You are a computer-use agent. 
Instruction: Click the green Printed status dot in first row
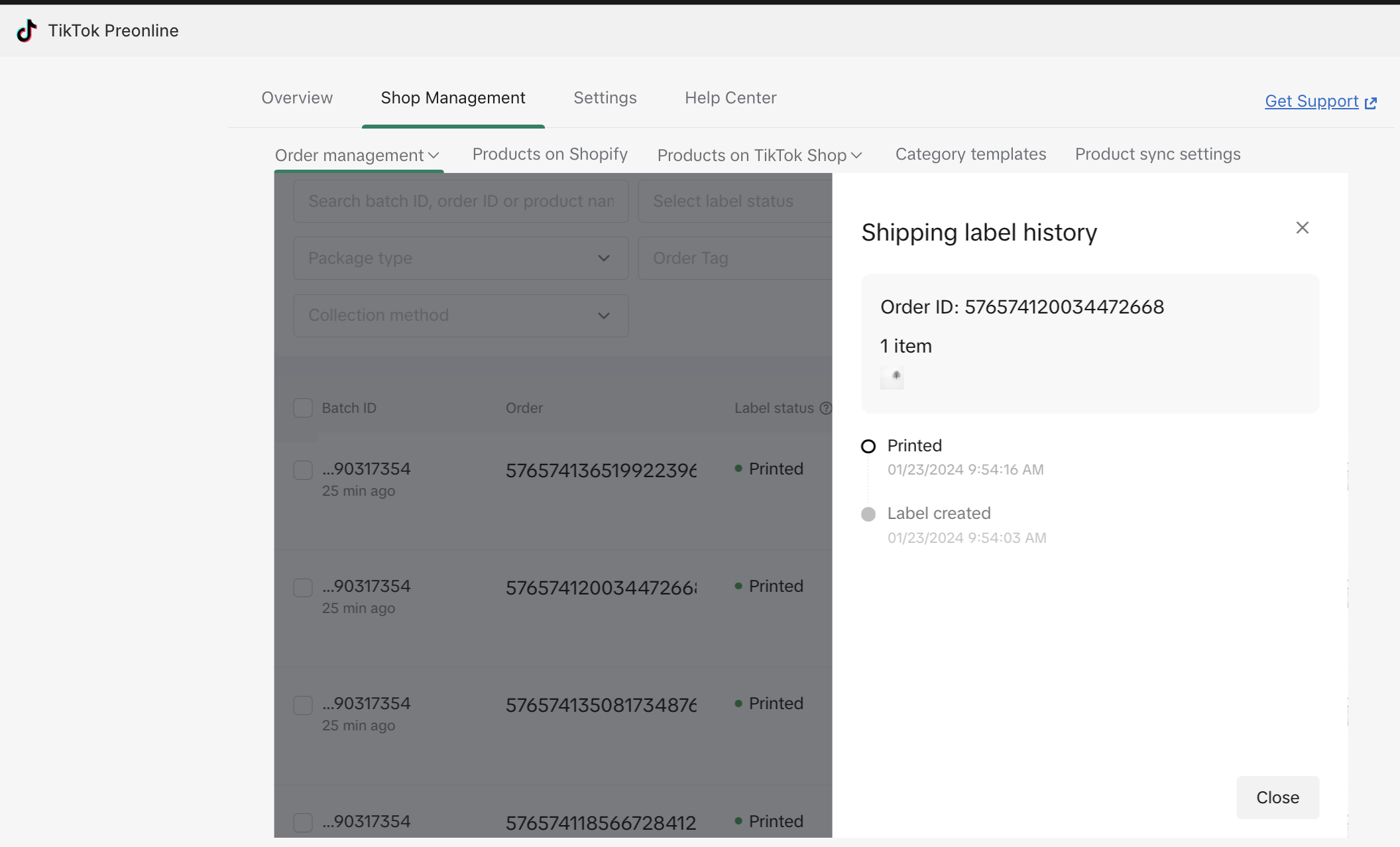(738, 469)
